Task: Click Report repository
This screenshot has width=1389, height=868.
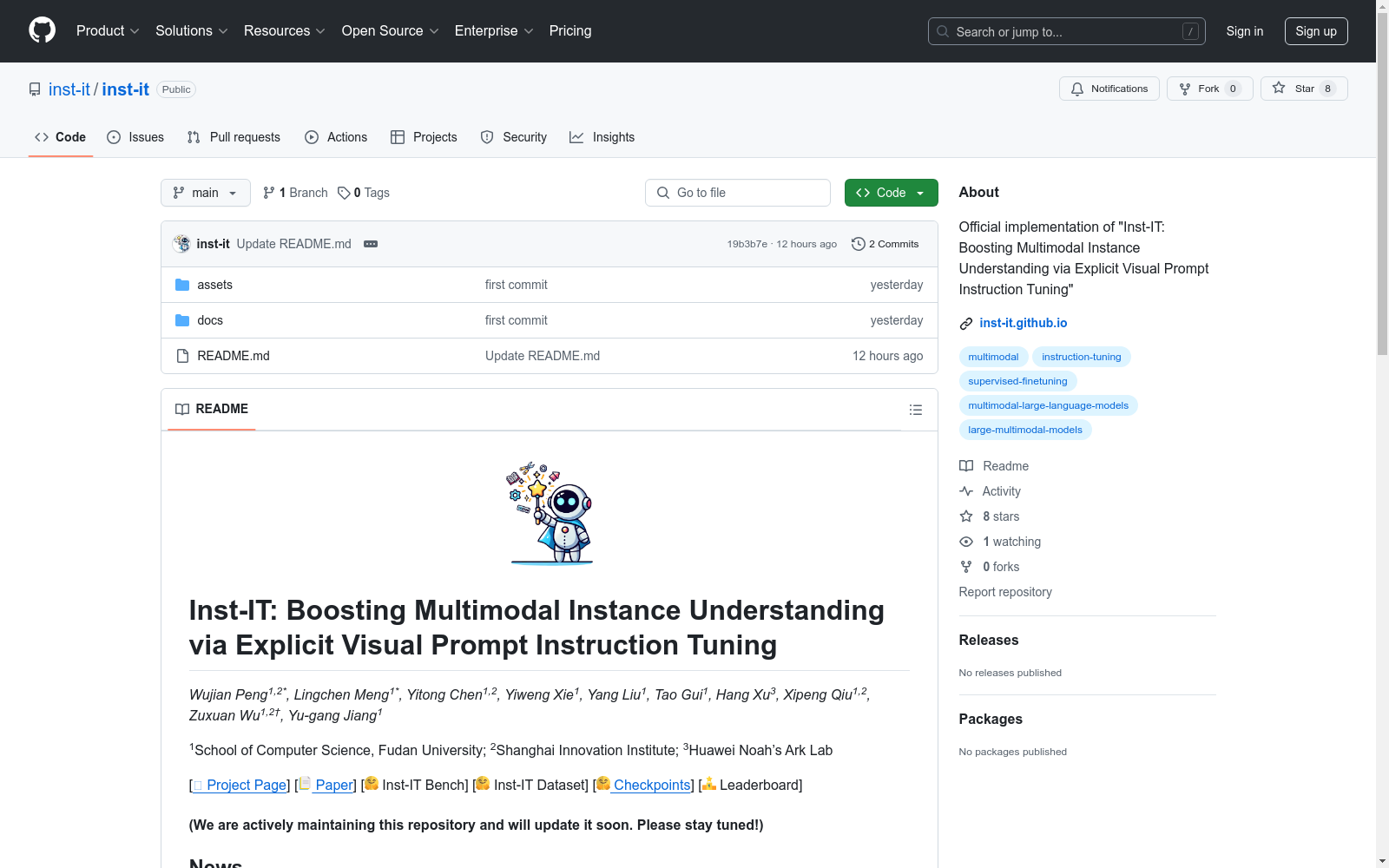Action: click(1005, 592)
